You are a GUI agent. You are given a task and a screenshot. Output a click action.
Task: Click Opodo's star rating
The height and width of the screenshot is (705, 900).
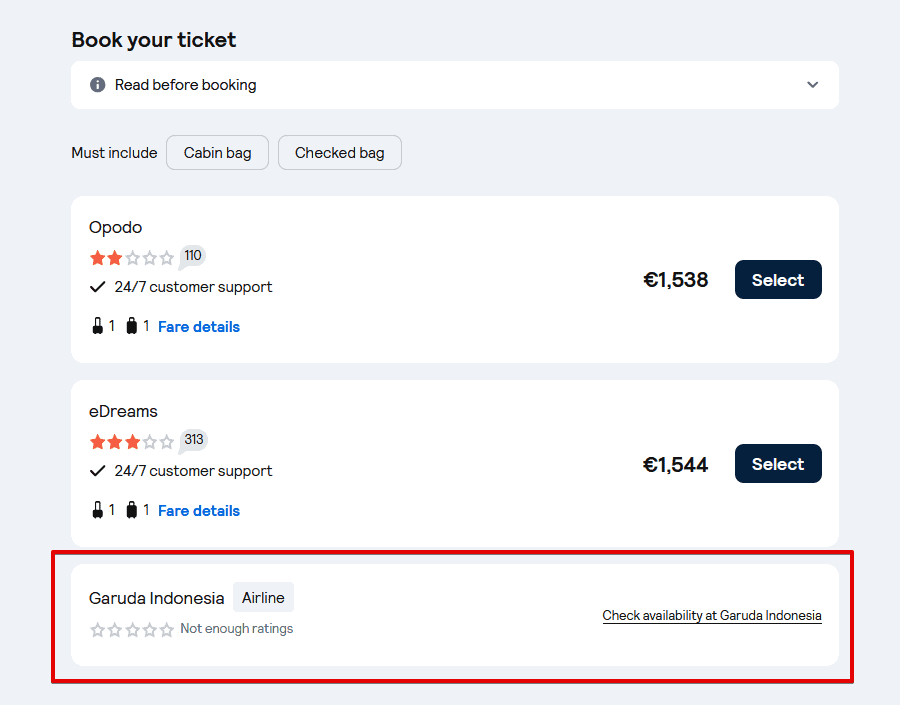coord(132,258)
